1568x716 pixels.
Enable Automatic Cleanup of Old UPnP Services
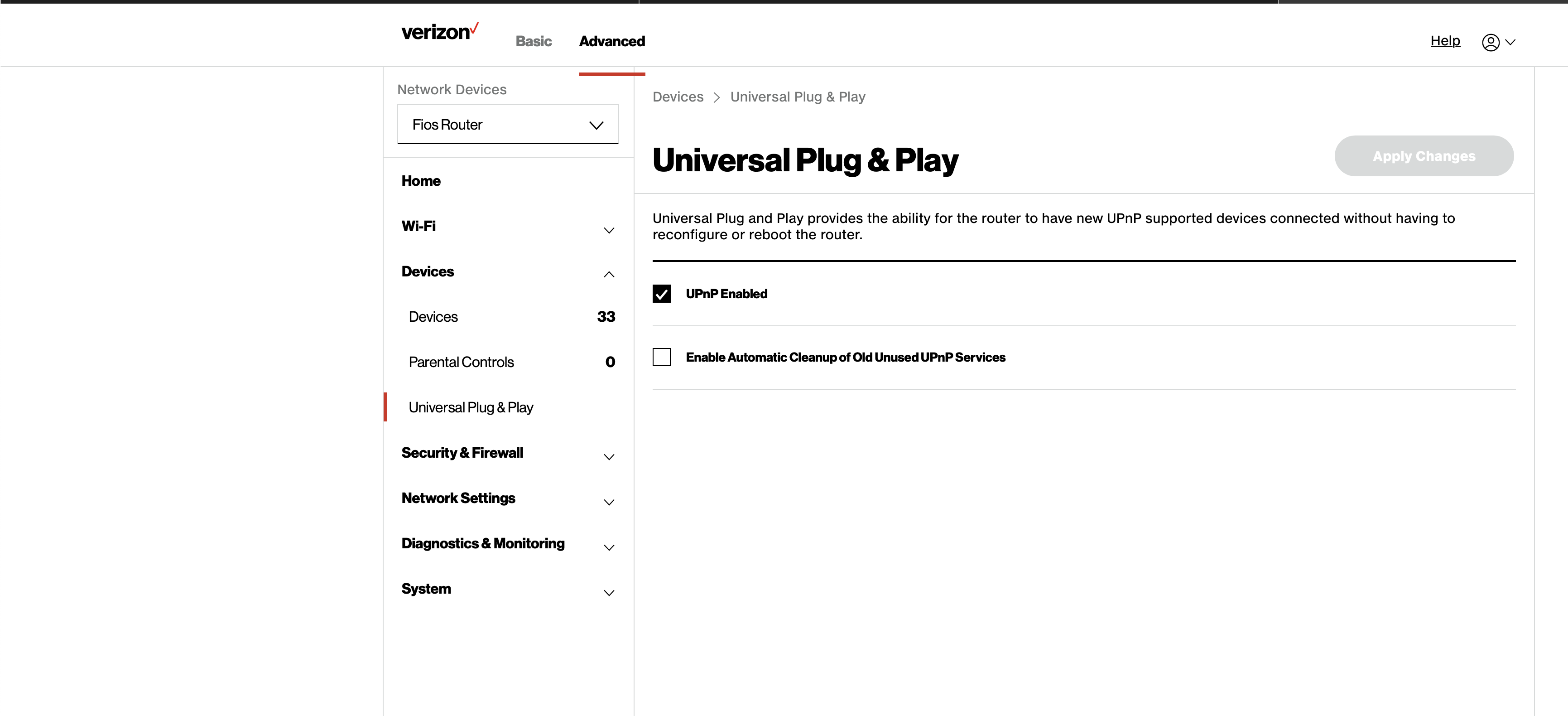point(661,357)
